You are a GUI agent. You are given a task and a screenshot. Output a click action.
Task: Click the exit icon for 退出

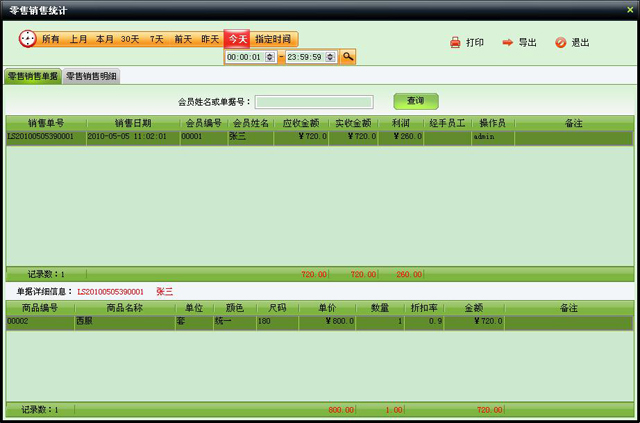coord(560,43)
